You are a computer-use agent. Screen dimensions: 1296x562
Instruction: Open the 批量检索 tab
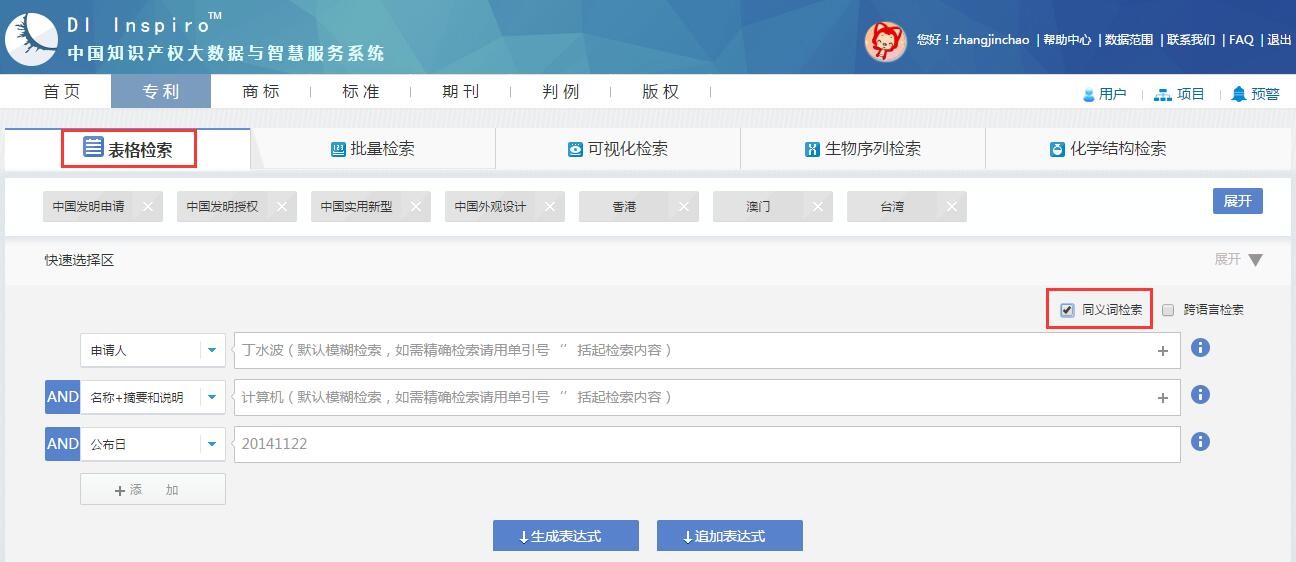[x=373, y=149]
